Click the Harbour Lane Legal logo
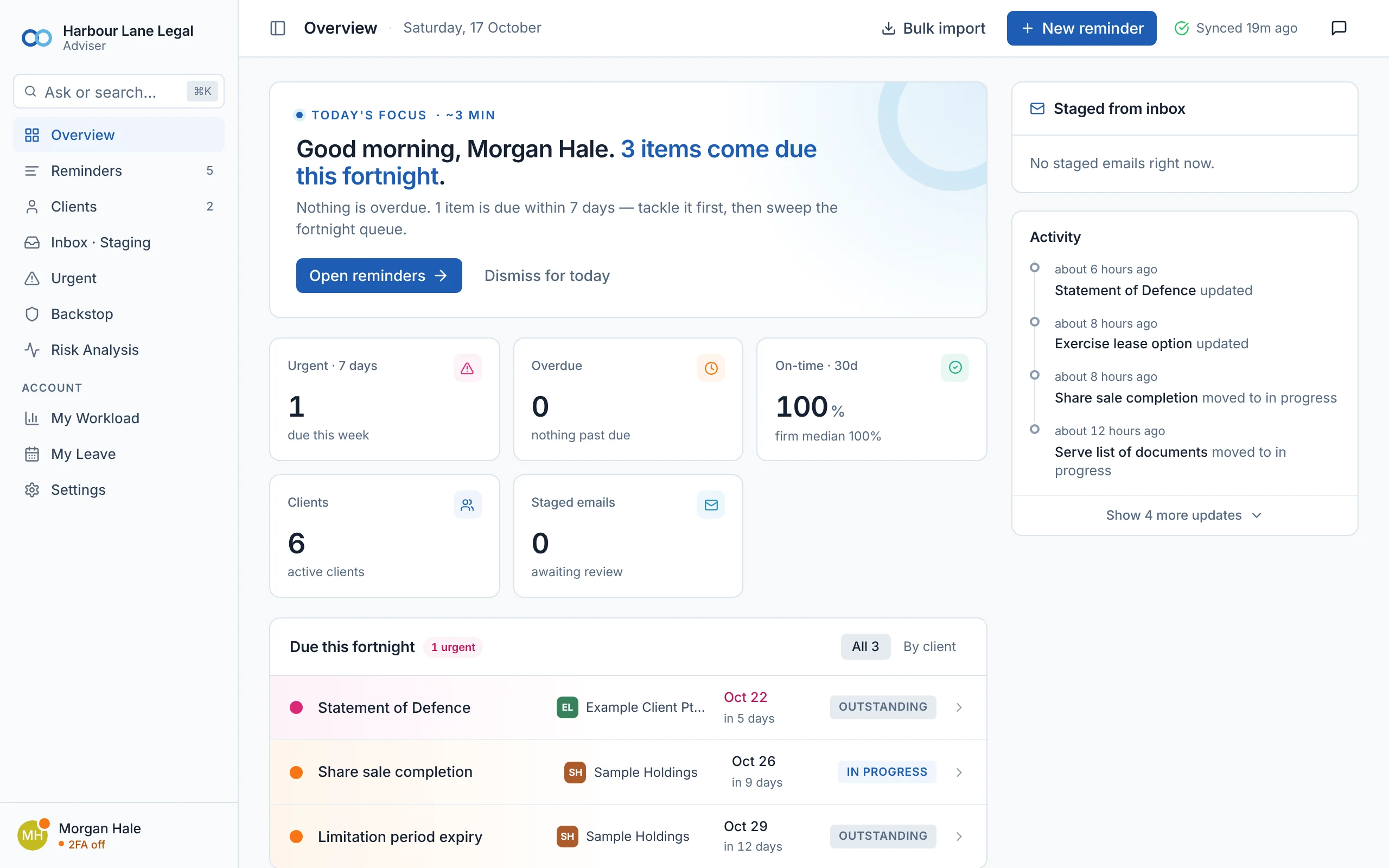The height and width of the screenshot is (868, 1389). coord(37,38)
